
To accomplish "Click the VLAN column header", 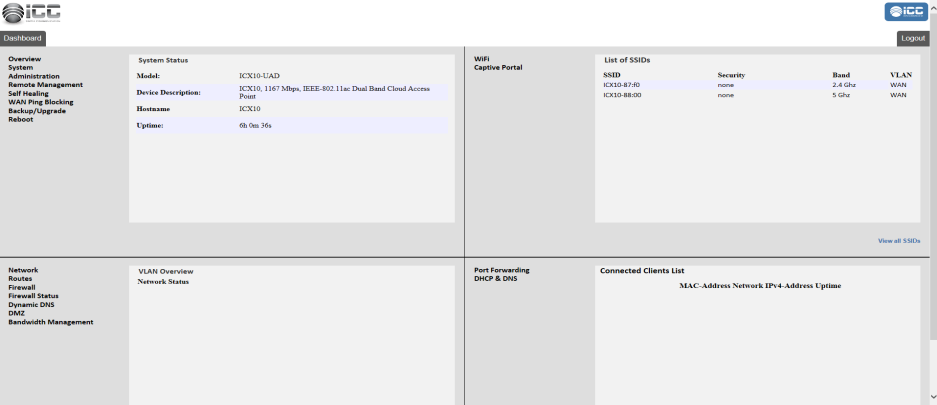I will [x=901, y=75].
